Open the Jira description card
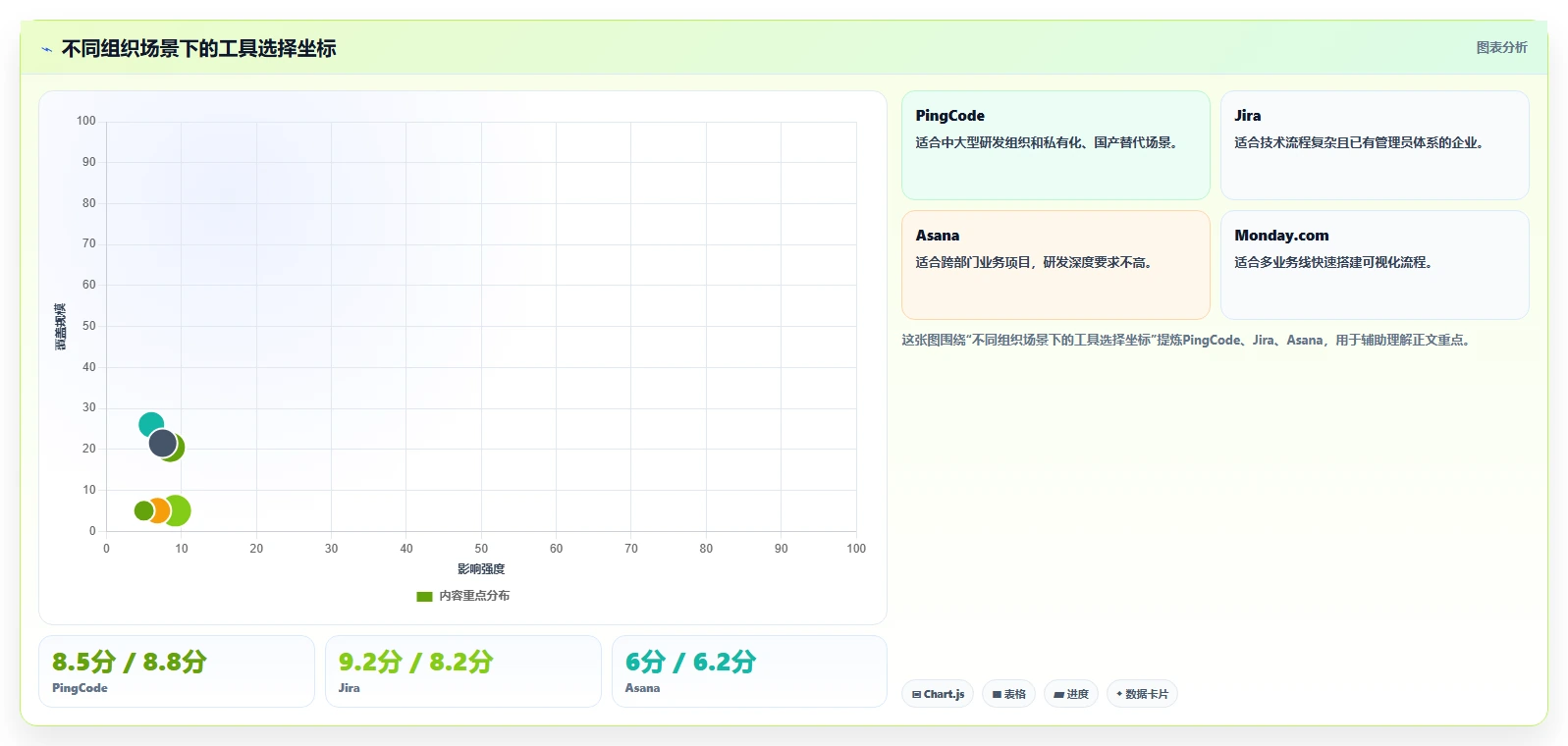Image resolution: width=1568 pixels, height=746 pixels. click(x=1375, y=145)
